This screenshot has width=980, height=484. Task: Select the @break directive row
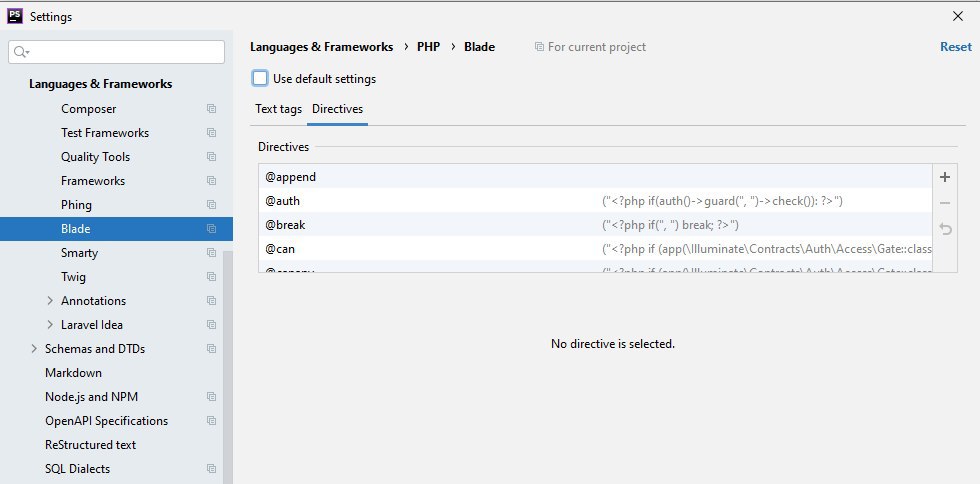(595, 225)
